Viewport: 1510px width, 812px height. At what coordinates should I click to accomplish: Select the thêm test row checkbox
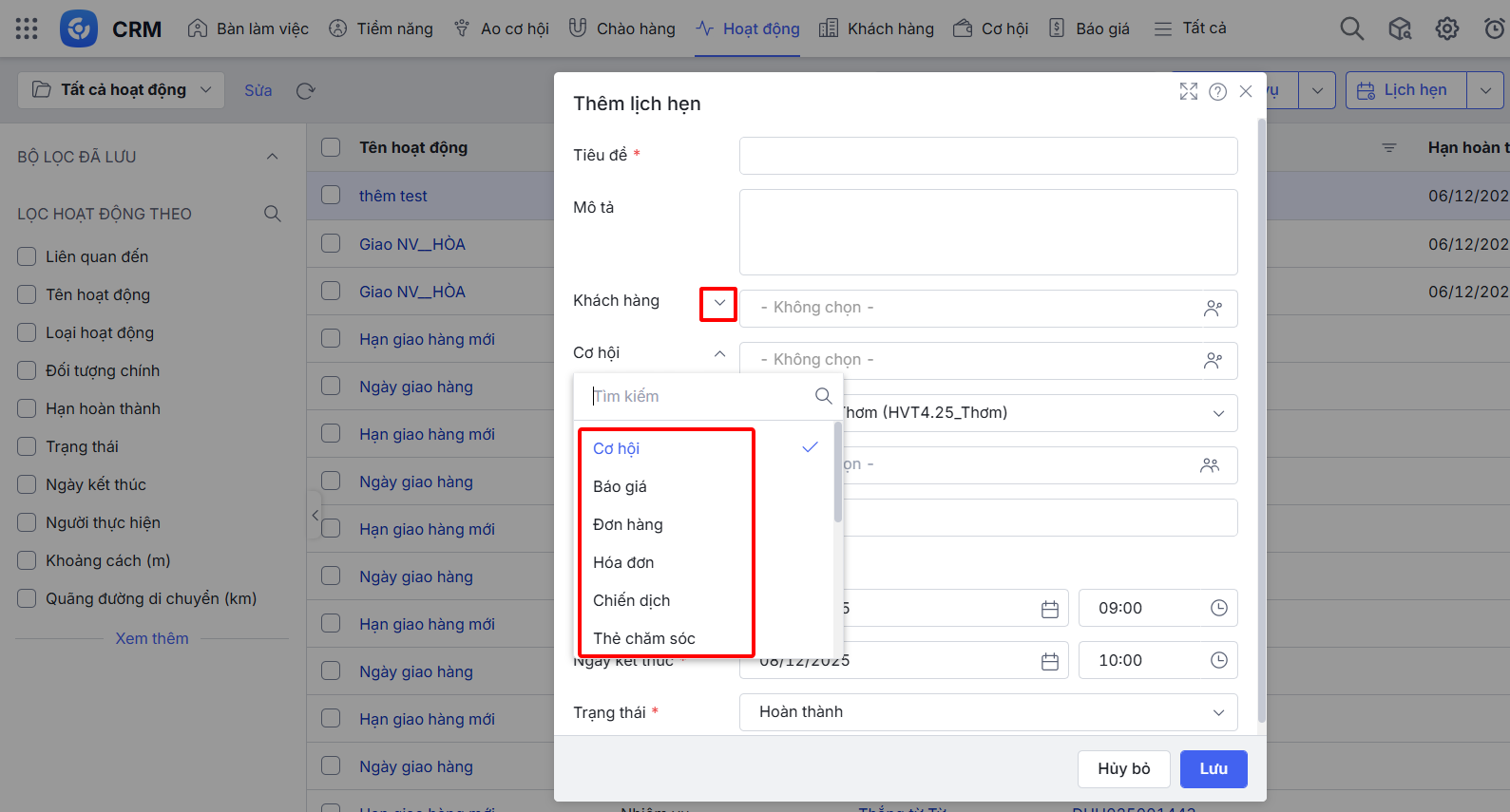pyautogui.click(x=331, y=195)
